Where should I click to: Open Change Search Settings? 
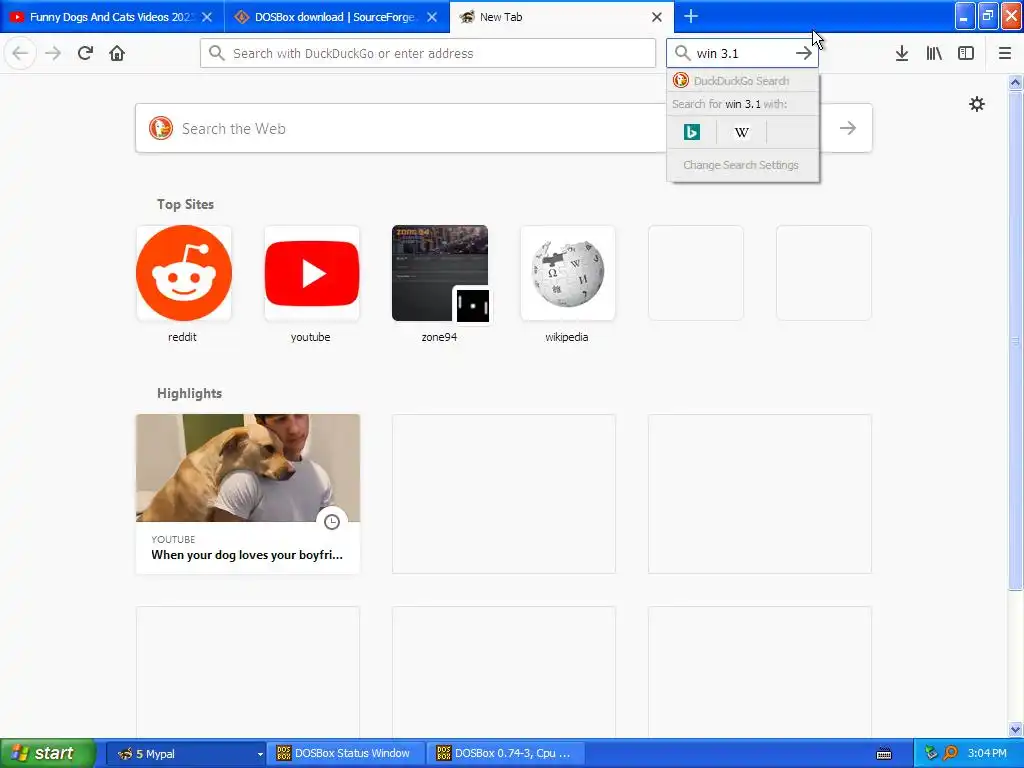click(x=741, y=165)
